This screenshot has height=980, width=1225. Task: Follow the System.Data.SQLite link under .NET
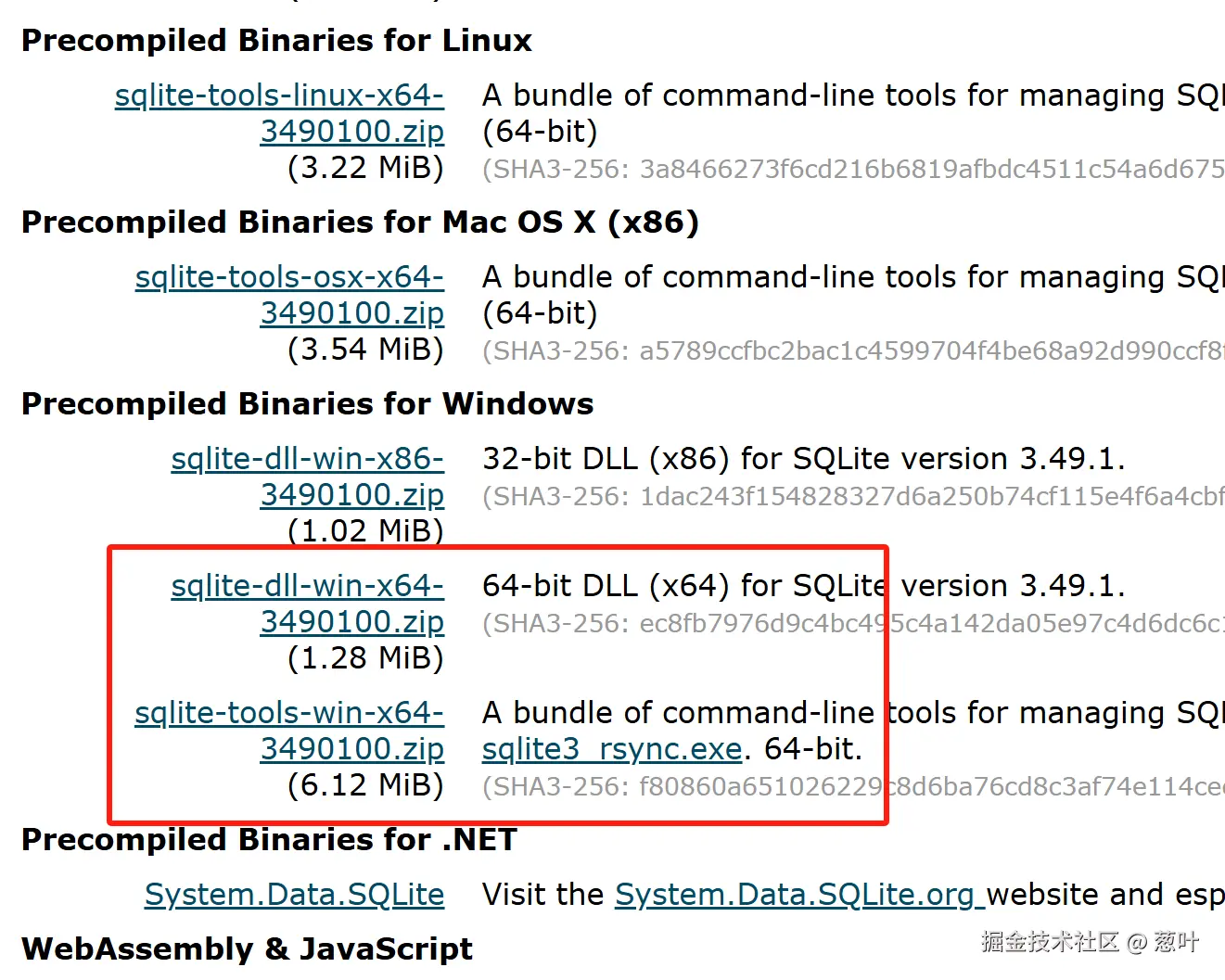(x=294, y=895)
